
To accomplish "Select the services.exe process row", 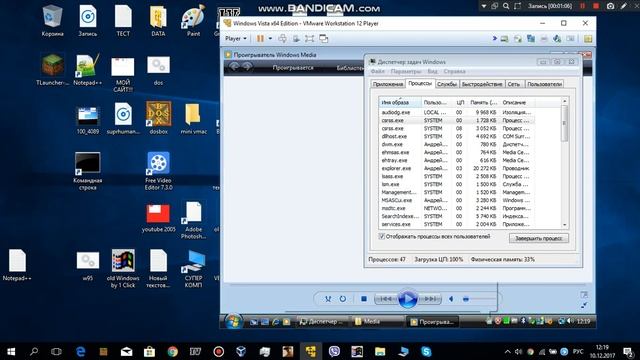I will 456,224.
